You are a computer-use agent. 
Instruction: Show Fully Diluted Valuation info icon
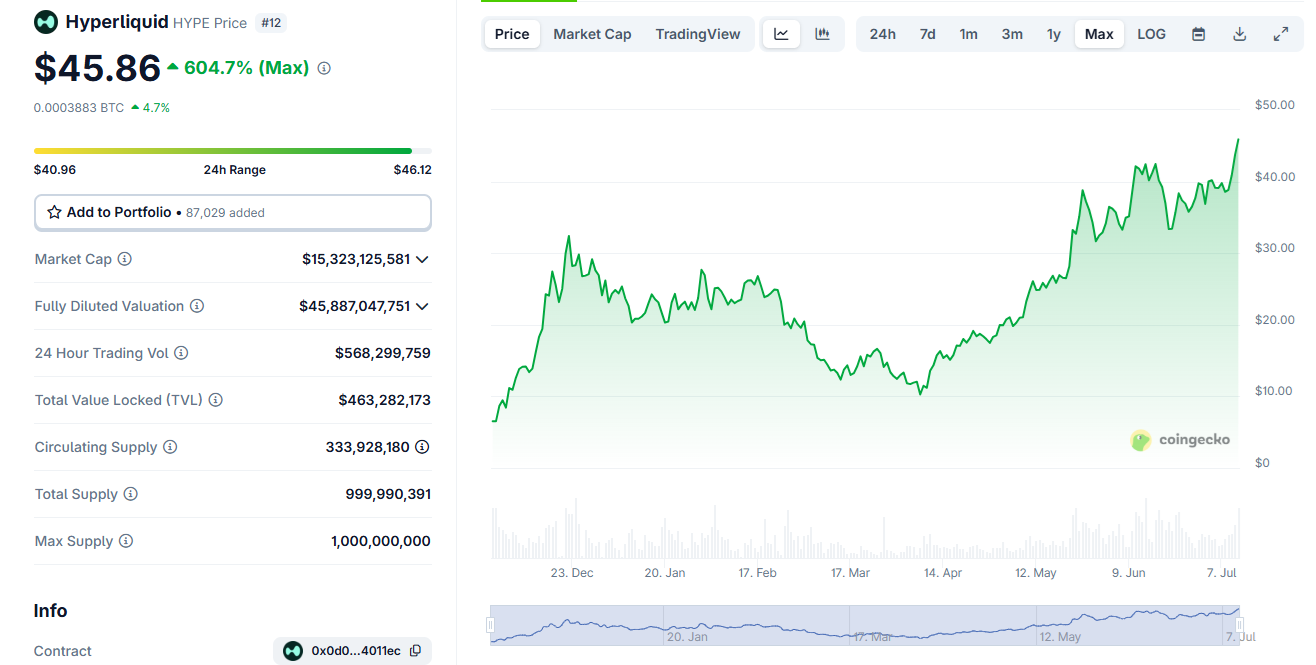(x=197, y=306)
